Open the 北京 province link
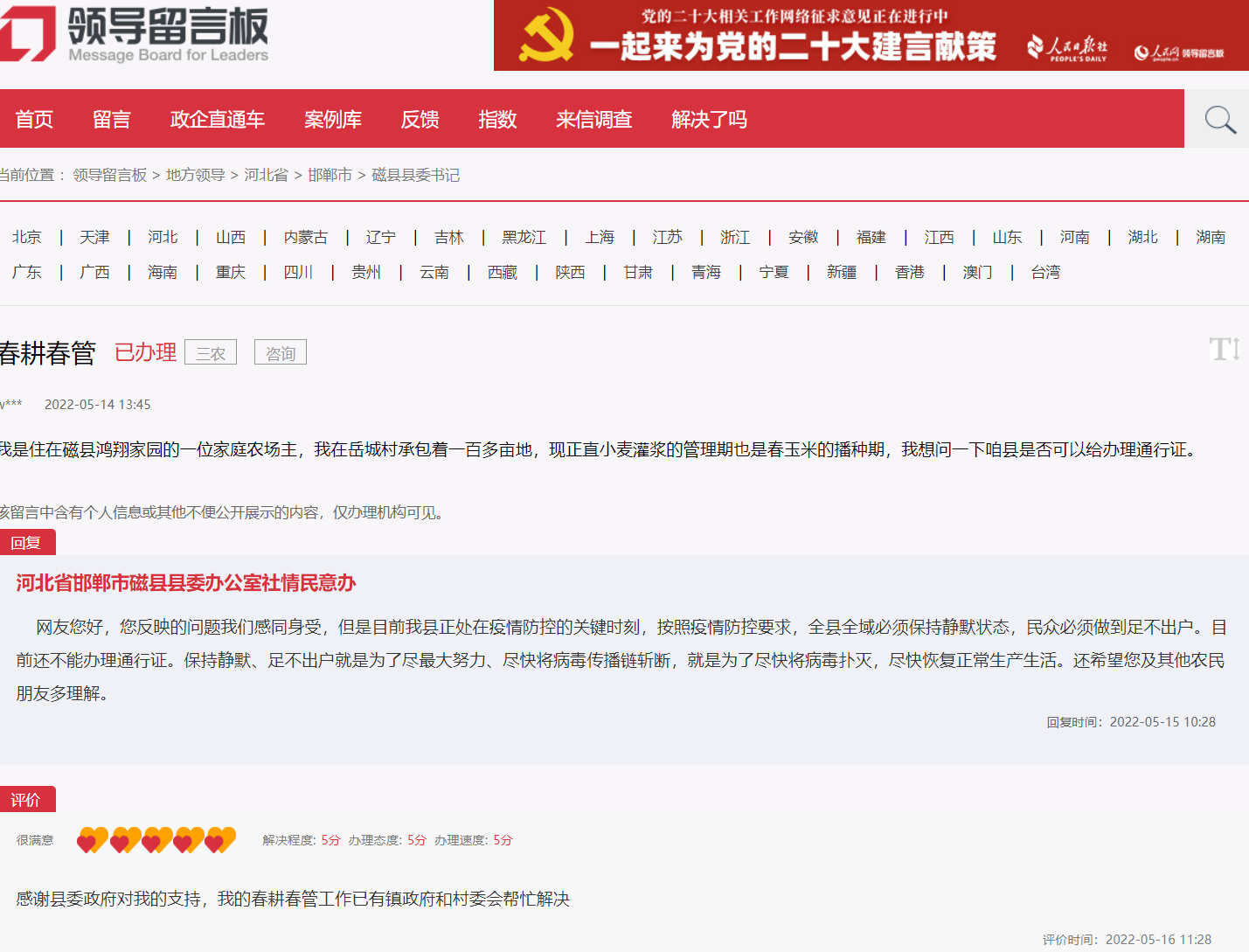This screenshot has width=1249, height=952. tap(26, 236)
